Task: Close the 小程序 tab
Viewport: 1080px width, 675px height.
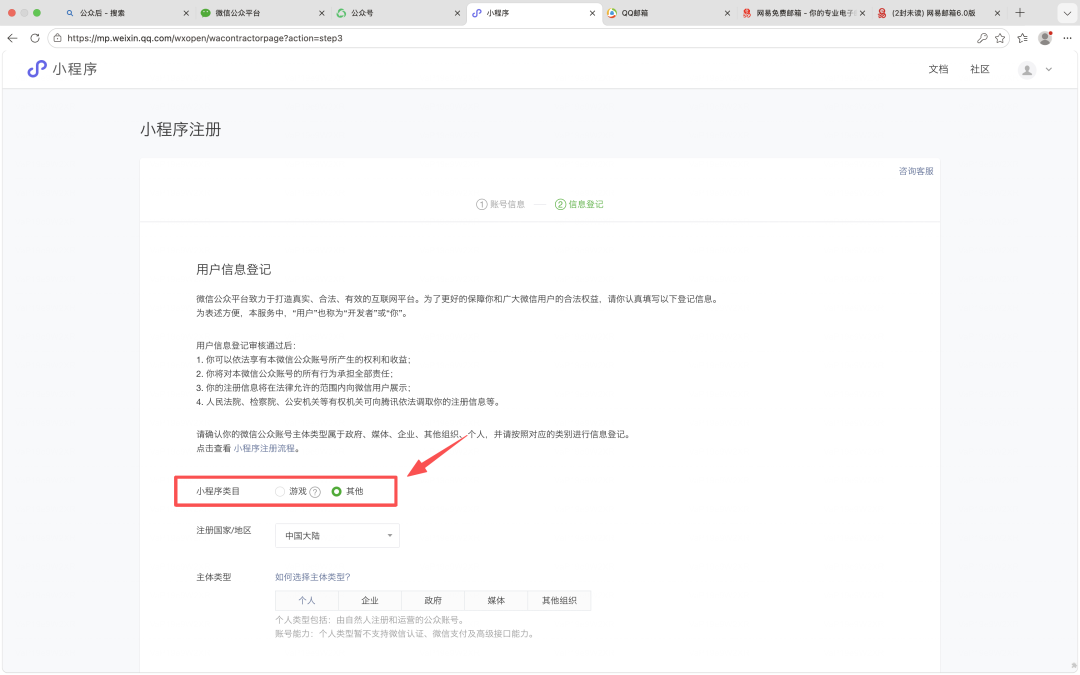Action: [592, 13]
